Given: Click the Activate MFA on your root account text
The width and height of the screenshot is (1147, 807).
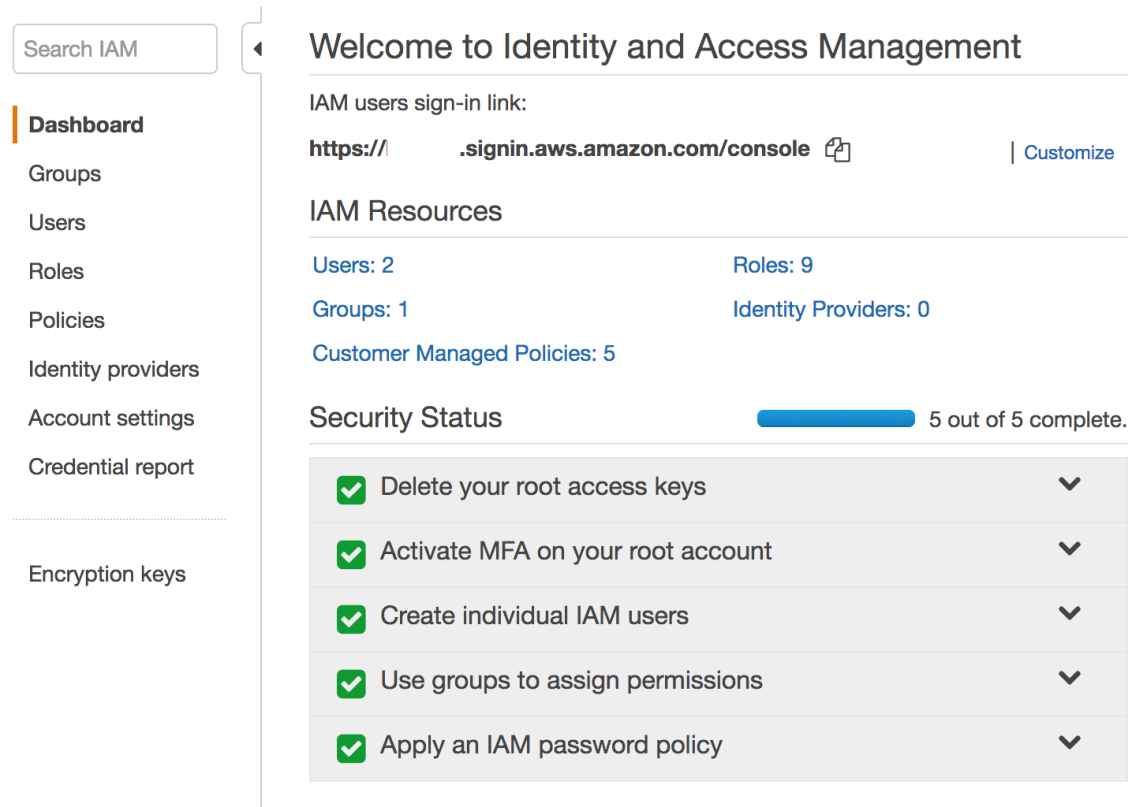Looking at the screenshot, I should coord(576,551).
